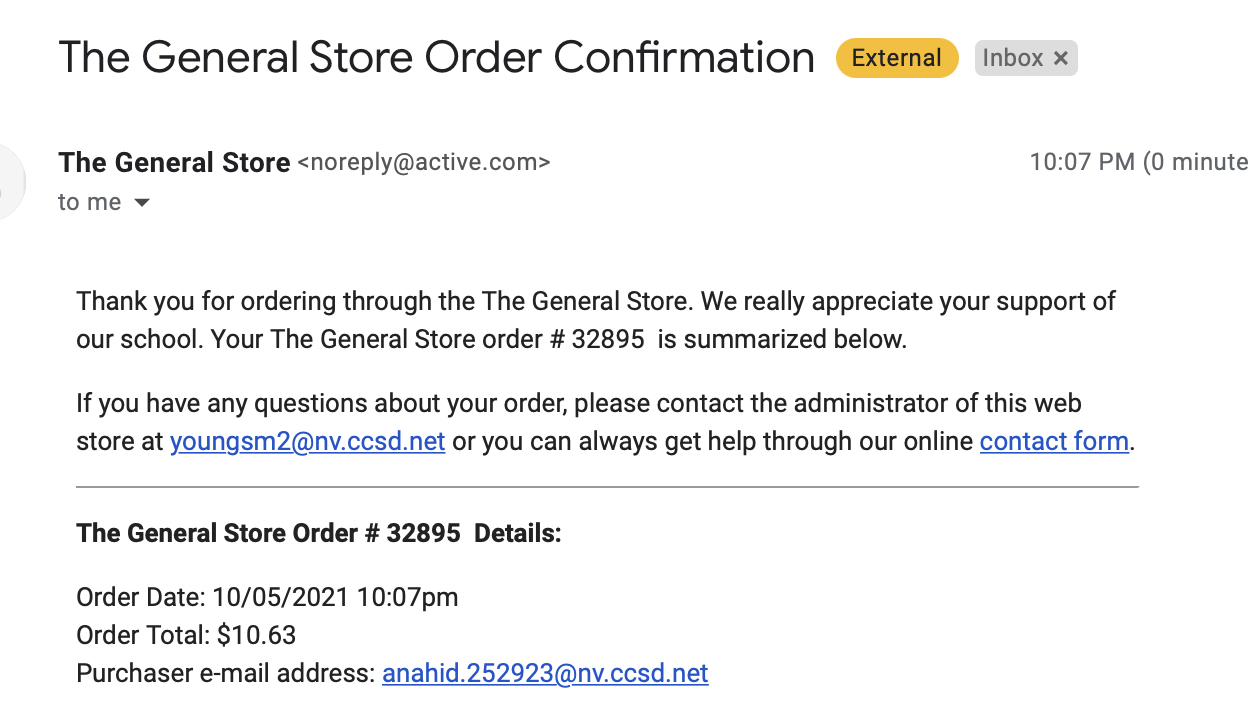Click the Inbox label tag
This screenshot has width=1248, height=722.
[x=1012, y=58]
